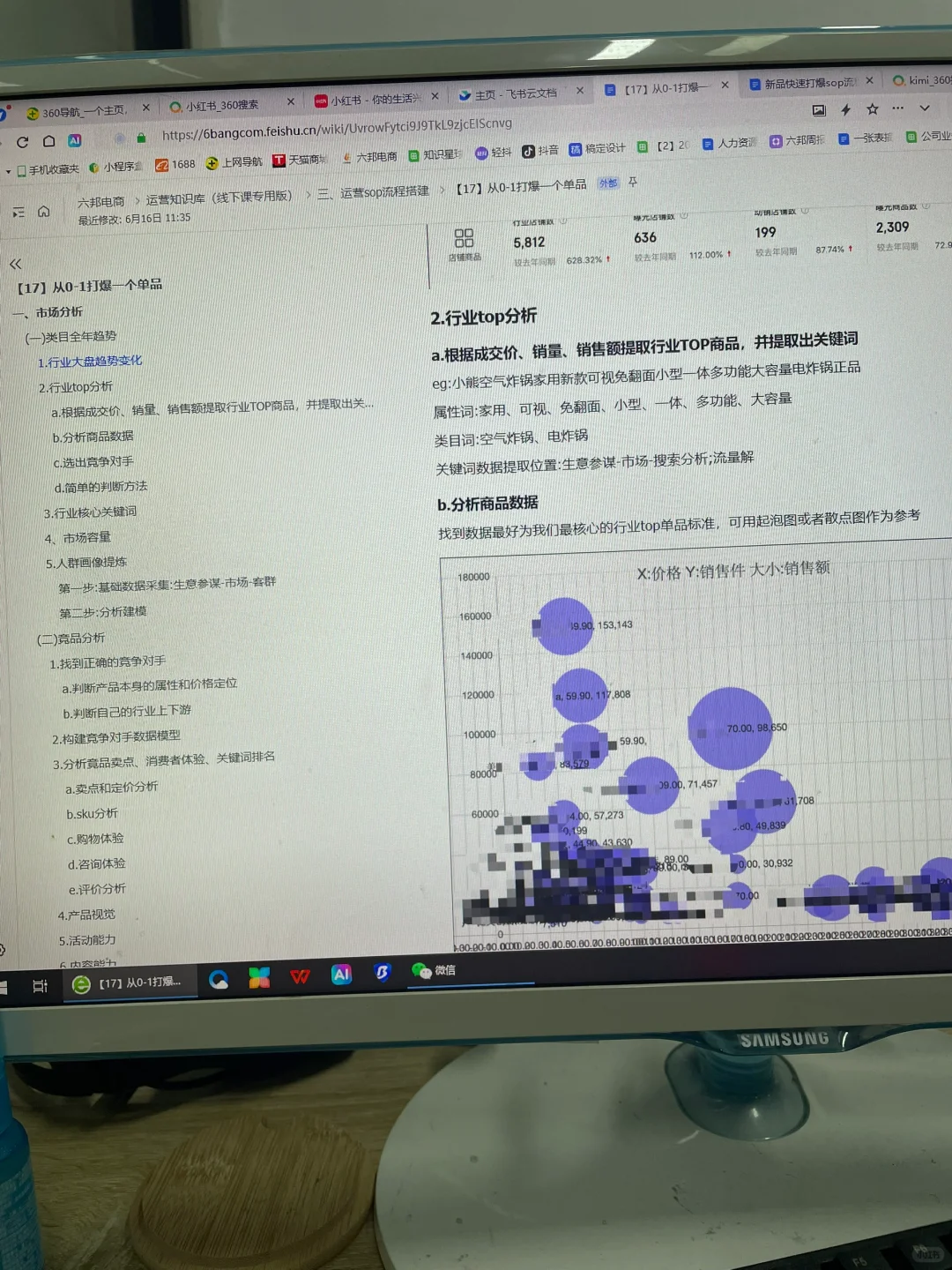Go to outline item 4.产品视觉

click(86, 915)
